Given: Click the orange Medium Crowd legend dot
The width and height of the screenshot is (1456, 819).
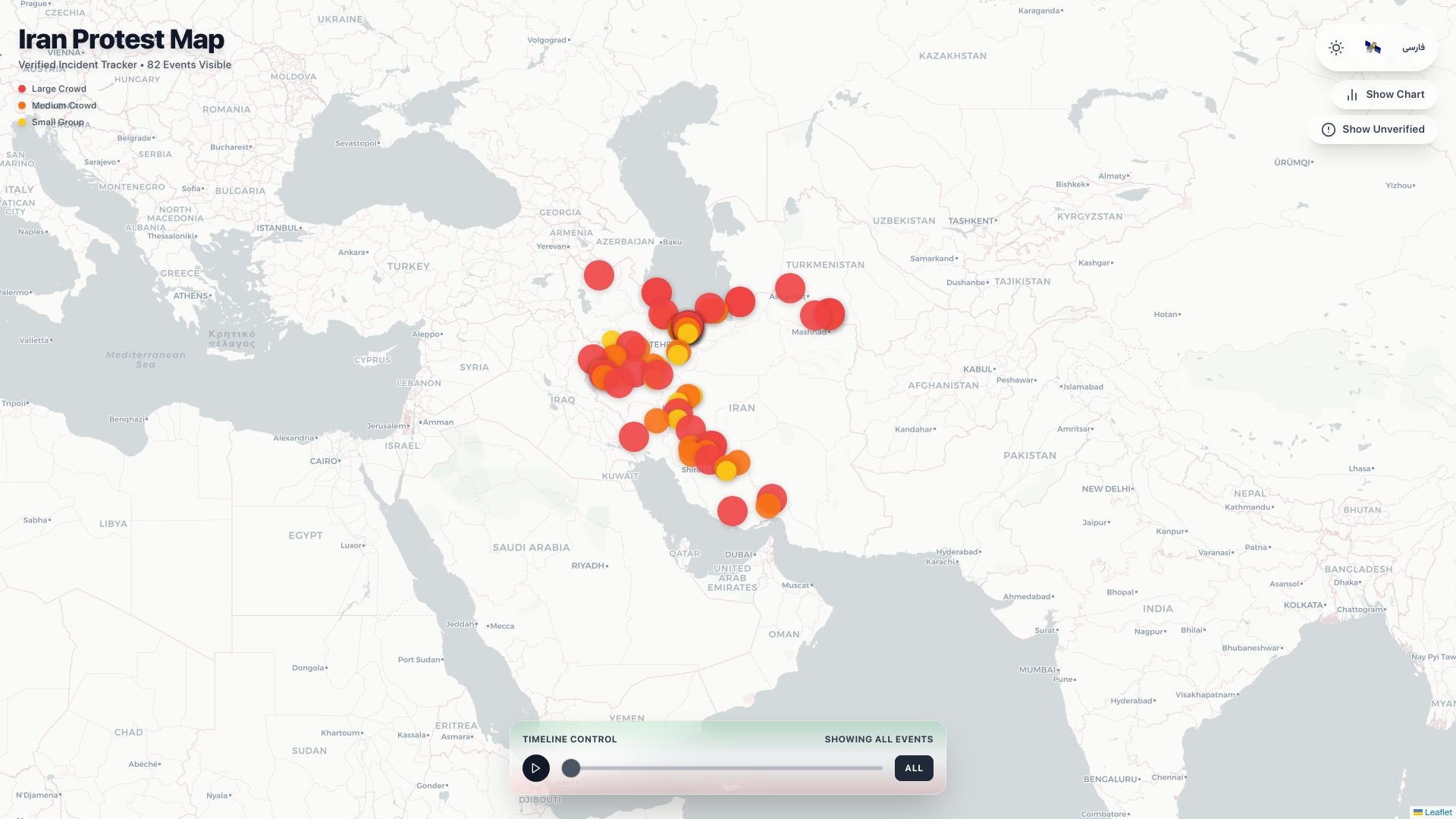Looking at the screenshot, I should pyautogui.click(x=22, y=105).
